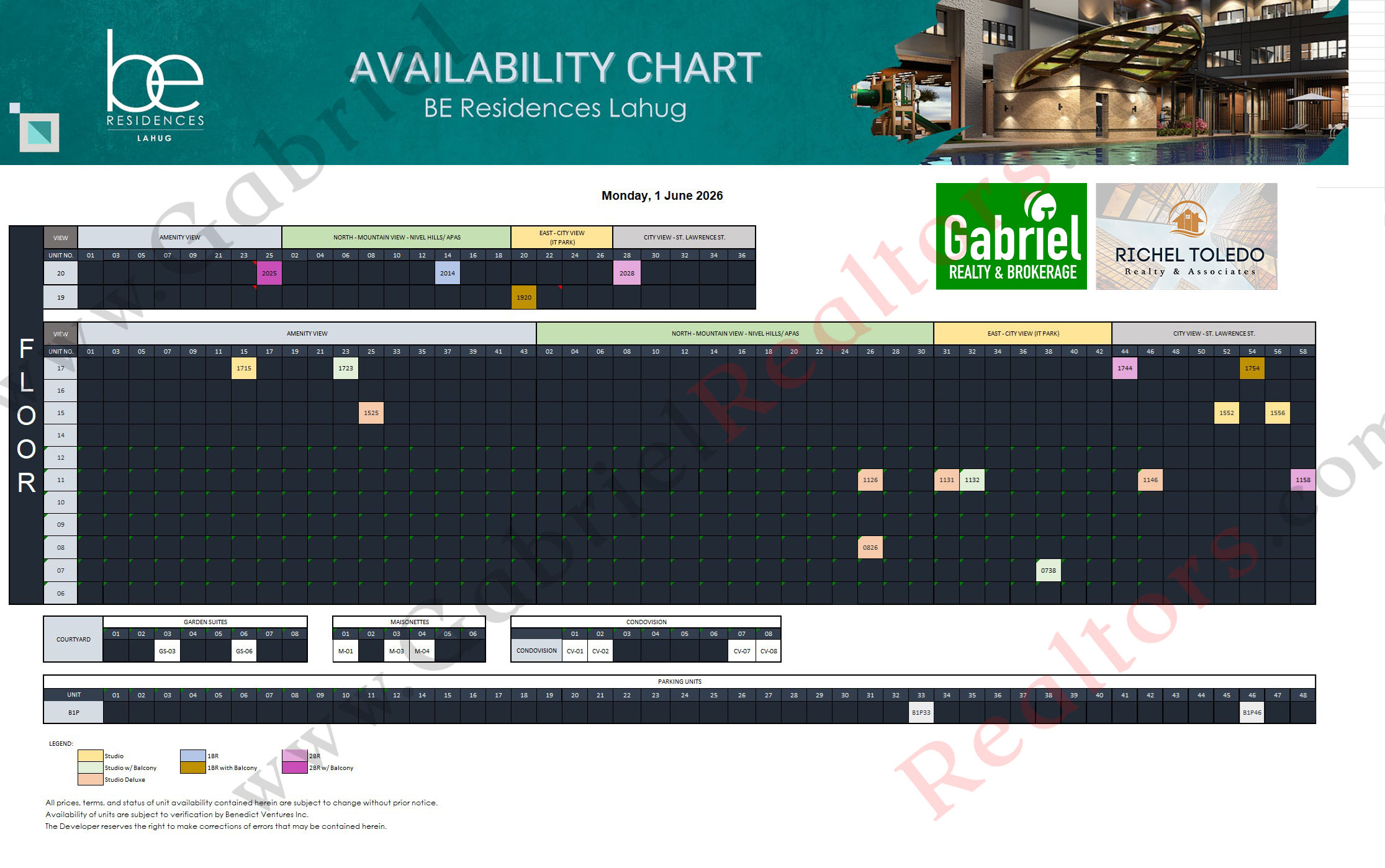Click the date Monday, 1 June 2026
This screenshot has width=1385, height=868.
[x=662, y=195]
